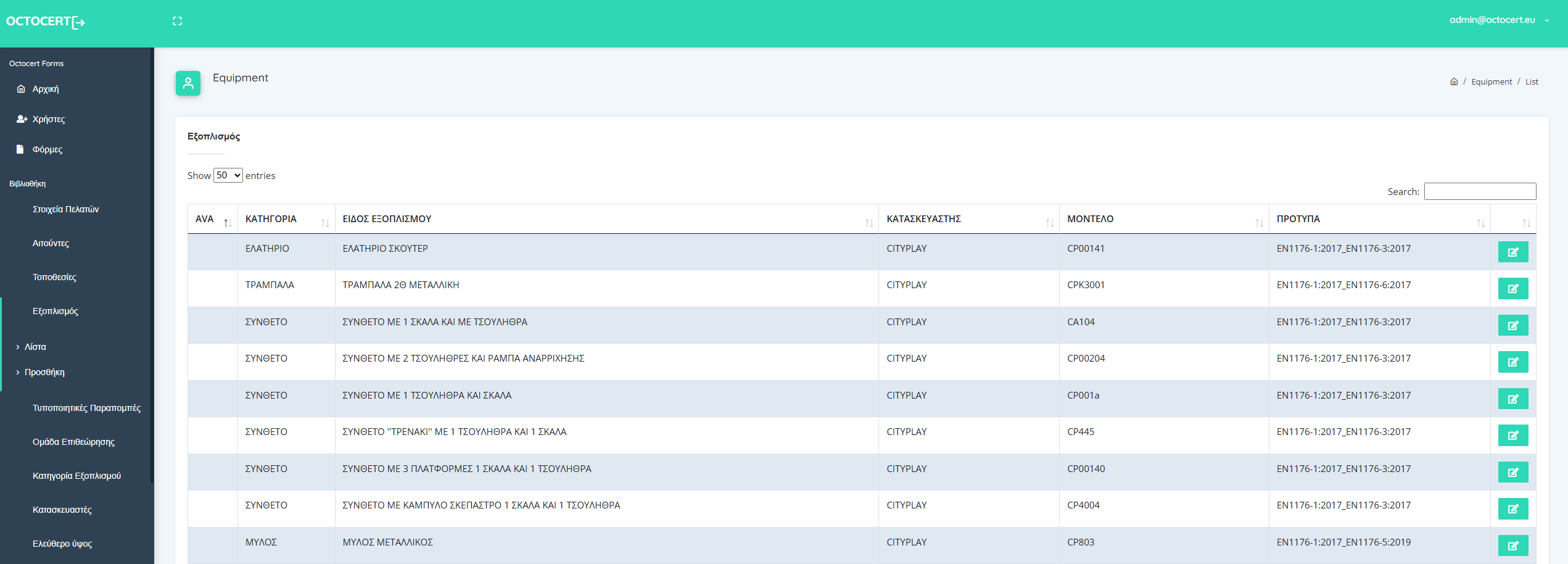The image size is (1568, 564).
Task: Open Χρήστες in the sidebar
Action: 49,119
